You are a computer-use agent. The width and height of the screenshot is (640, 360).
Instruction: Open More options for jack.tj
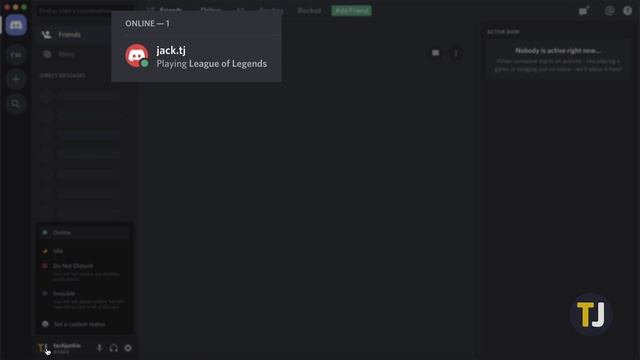point(456,53)
